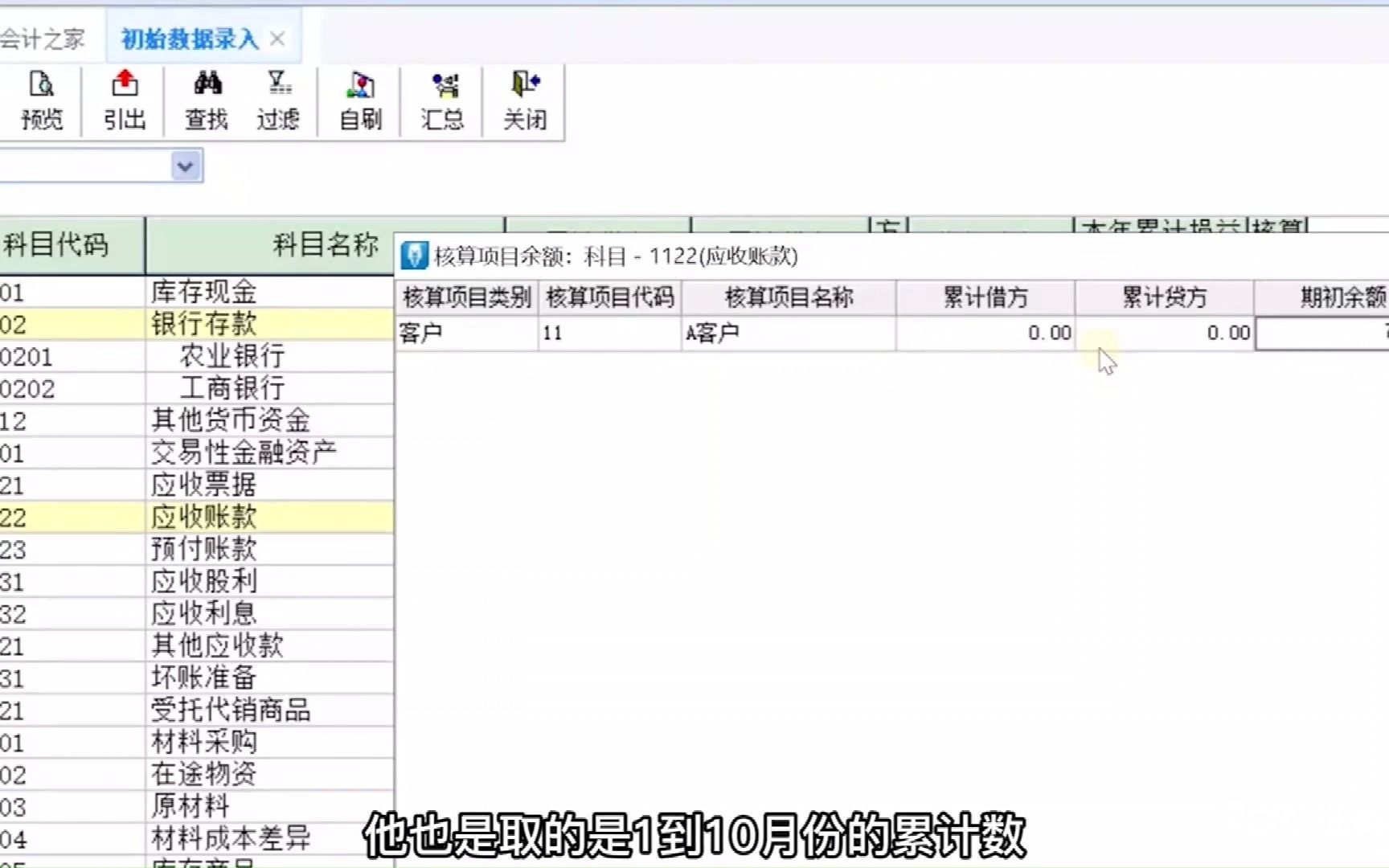The height and width of the screenshot is (868, 1389).
Task: Click the 引出 export toolbar icon
Action: [x=124, y=101]
